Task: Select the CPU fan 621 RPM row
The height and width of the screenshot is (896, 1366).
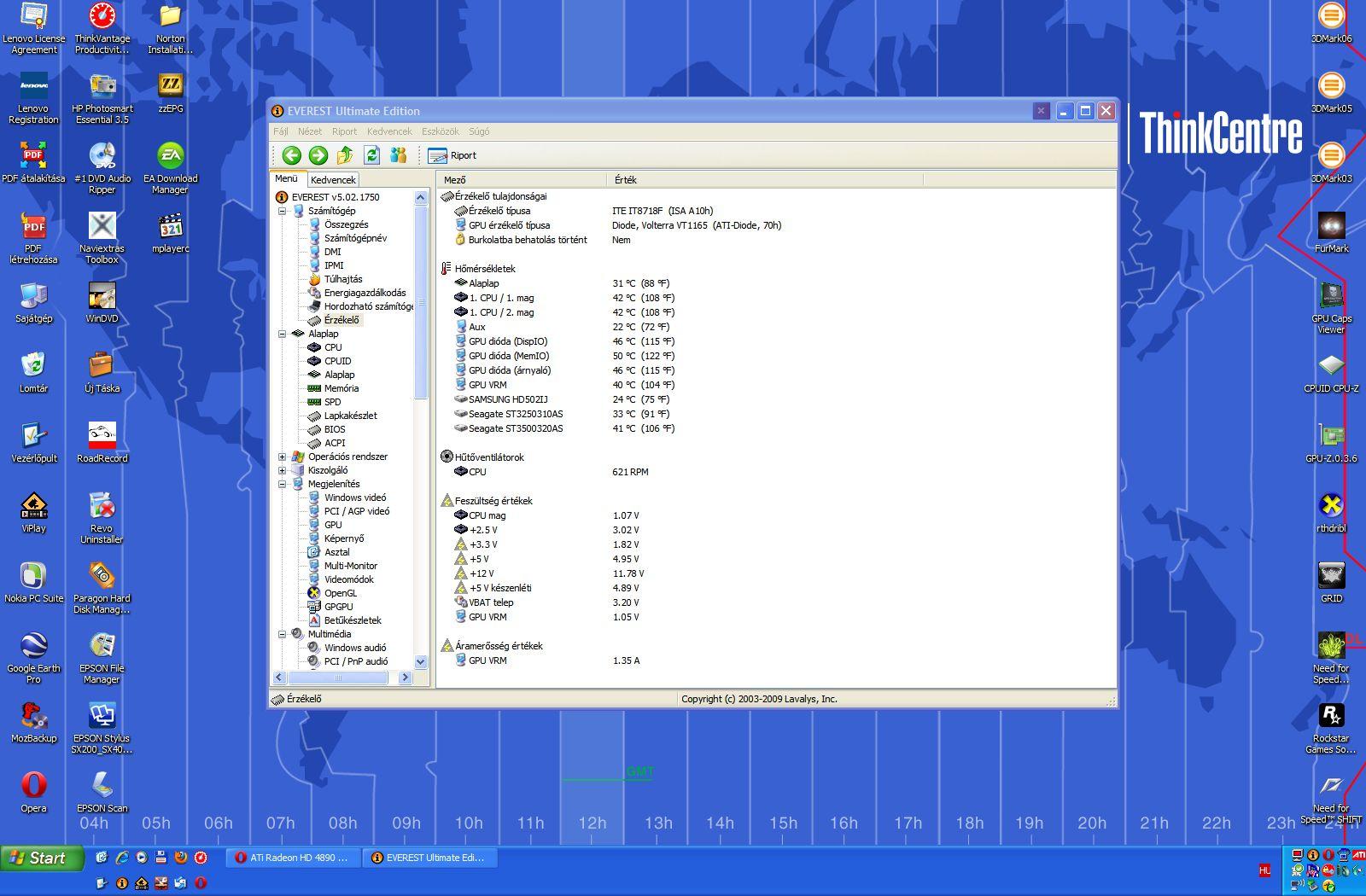Action: coord(552,472)
